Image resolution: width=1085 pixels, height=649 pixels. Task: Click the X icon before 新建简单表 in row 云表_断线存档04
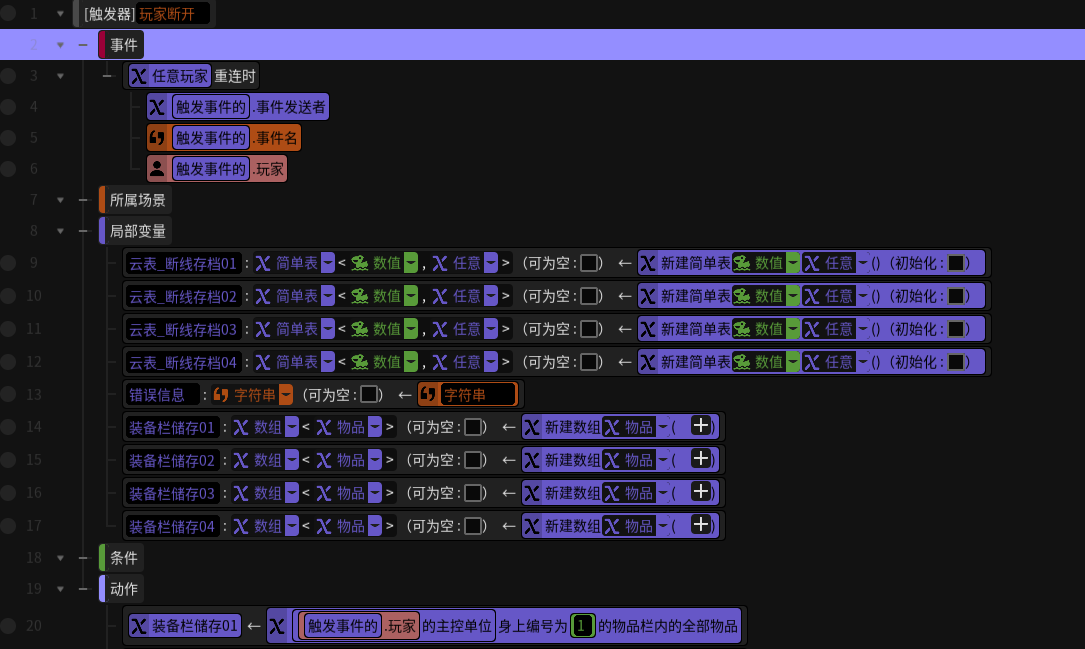tap(648, 362)
